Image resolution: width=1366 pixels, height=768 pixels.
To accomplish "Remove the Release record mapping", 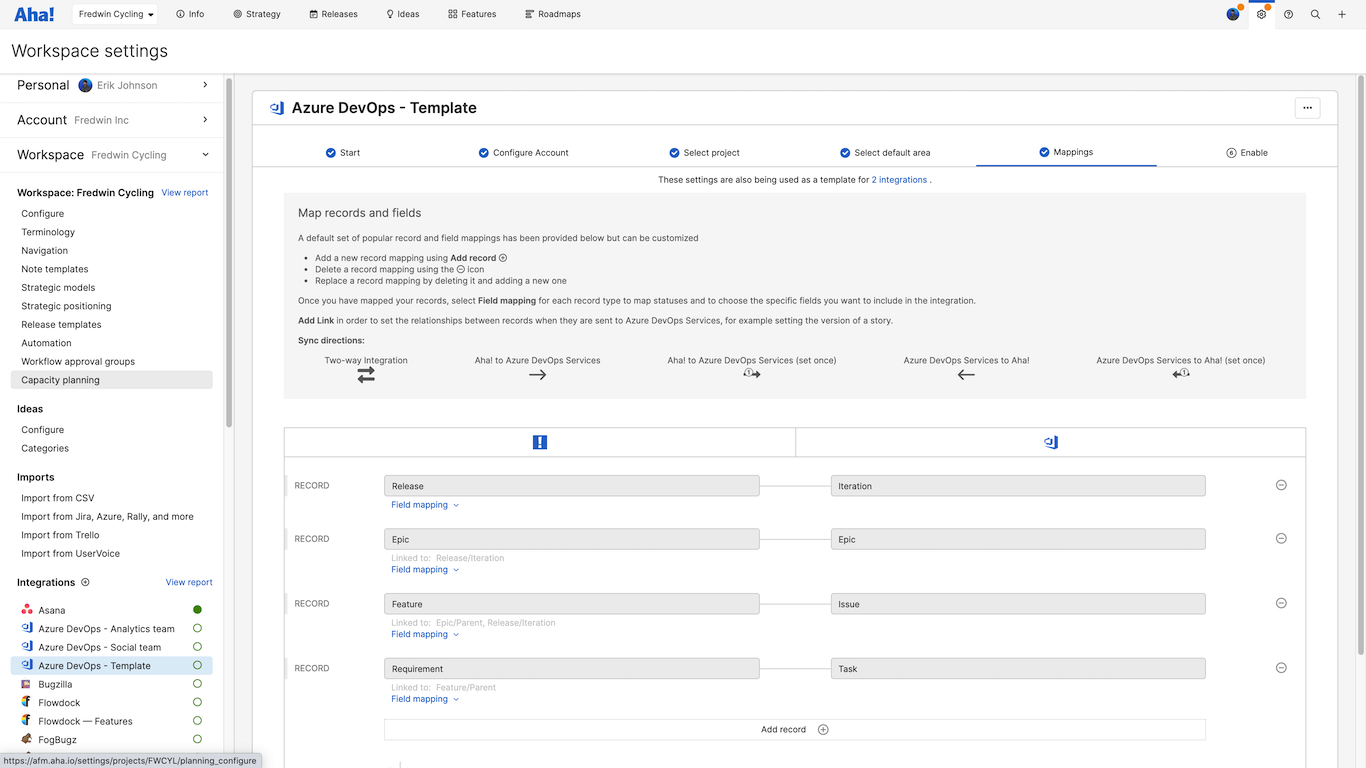I will click(x=1281, y=485).
